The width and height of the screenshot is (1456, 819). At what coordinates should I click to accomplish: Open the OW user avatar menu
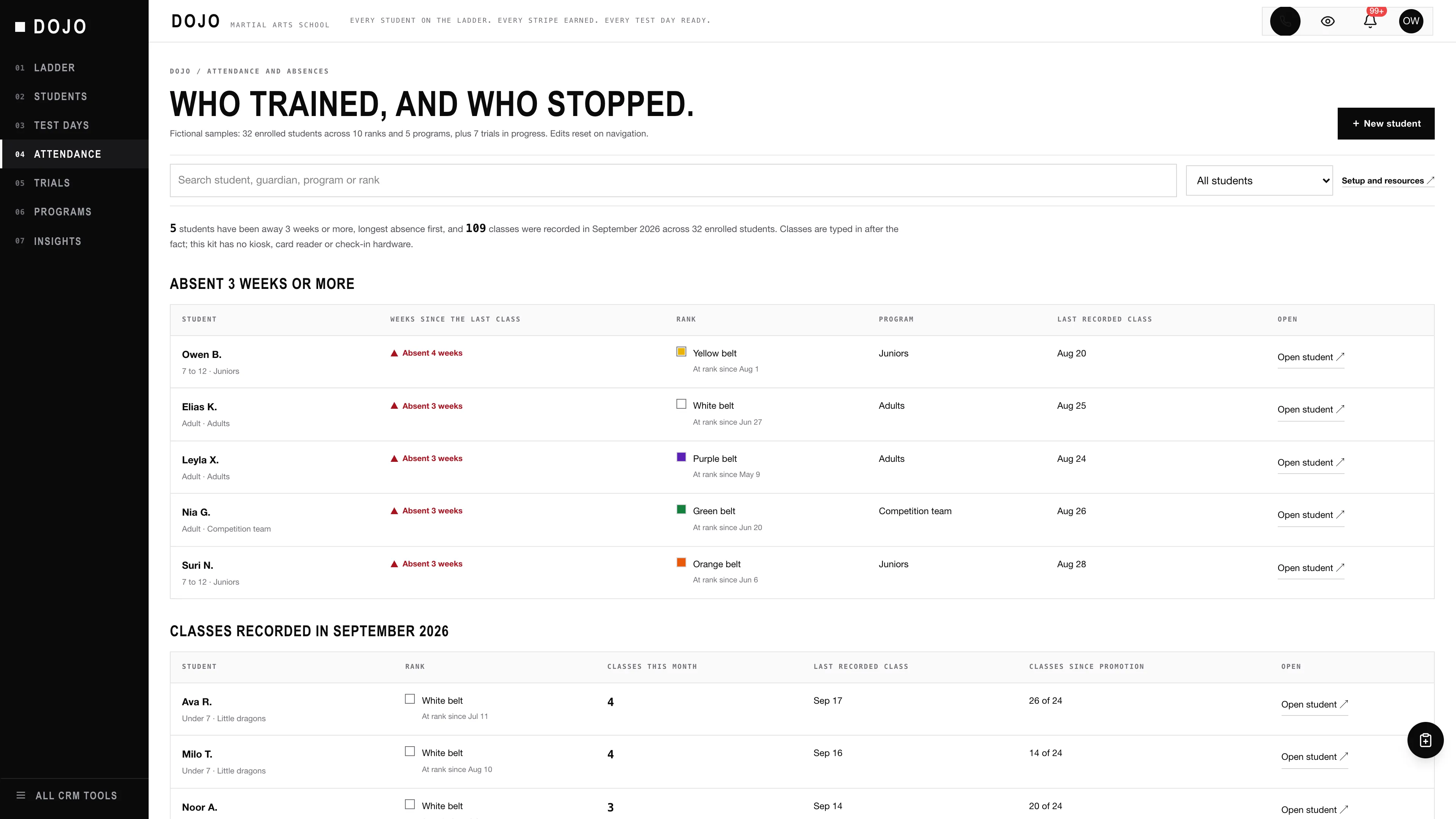1411,21
